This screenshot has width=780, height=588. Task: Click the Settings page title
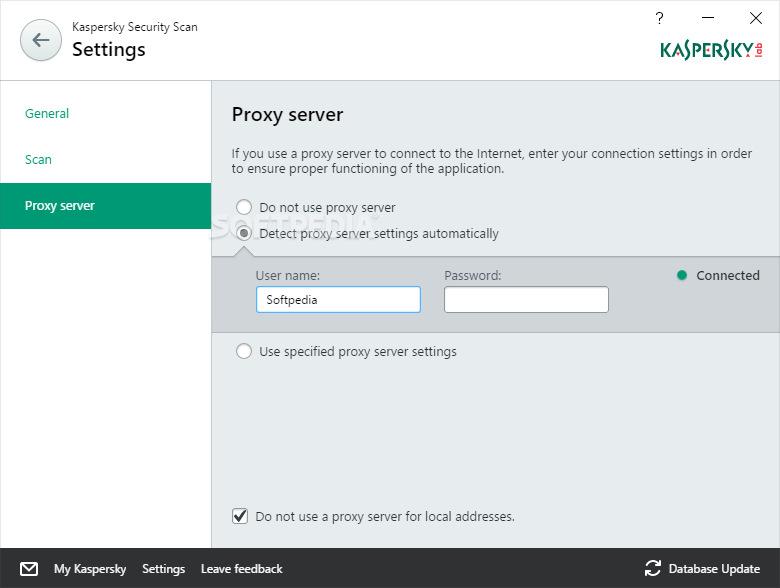[x=109, y=50]
